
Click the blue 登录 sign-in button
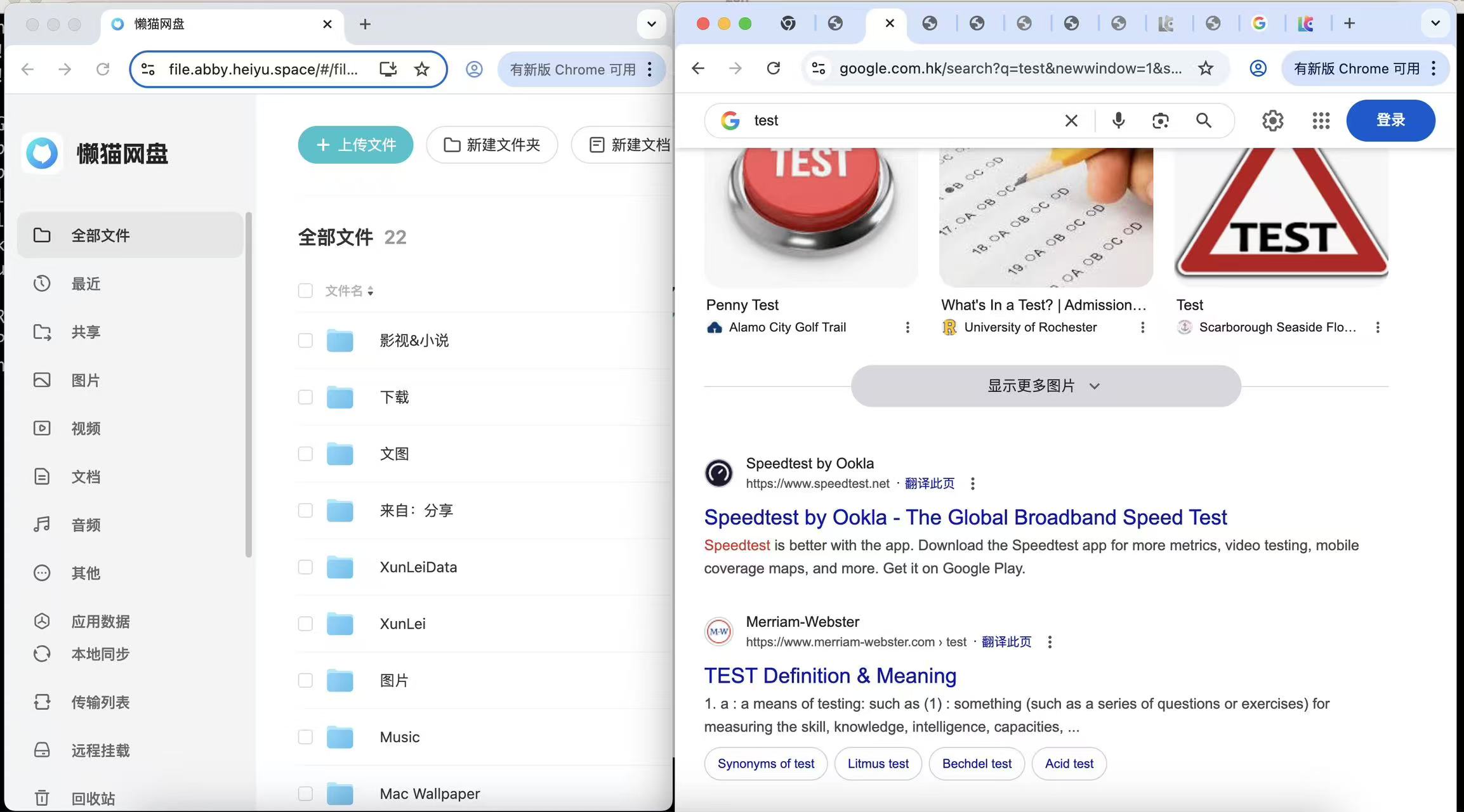pos(1390,120)
